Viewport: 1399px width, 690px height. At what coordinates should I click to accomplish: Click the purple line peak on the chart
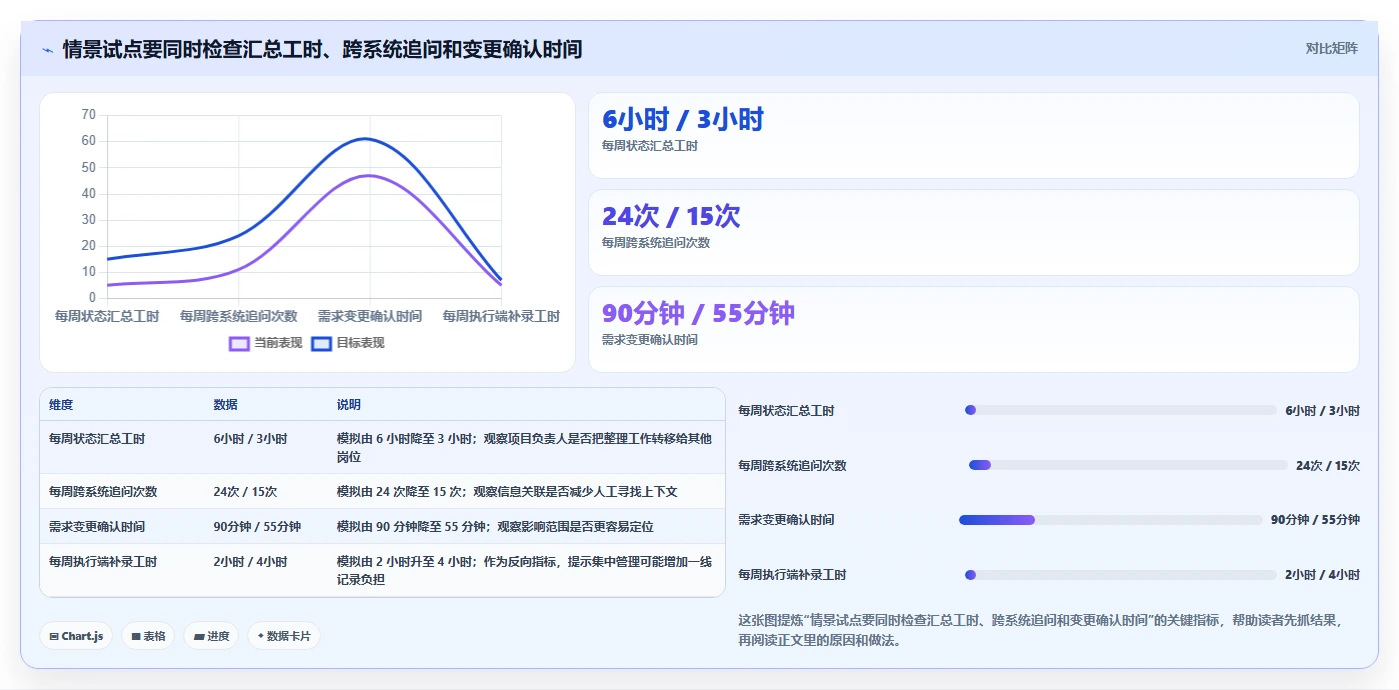(369, 176)
